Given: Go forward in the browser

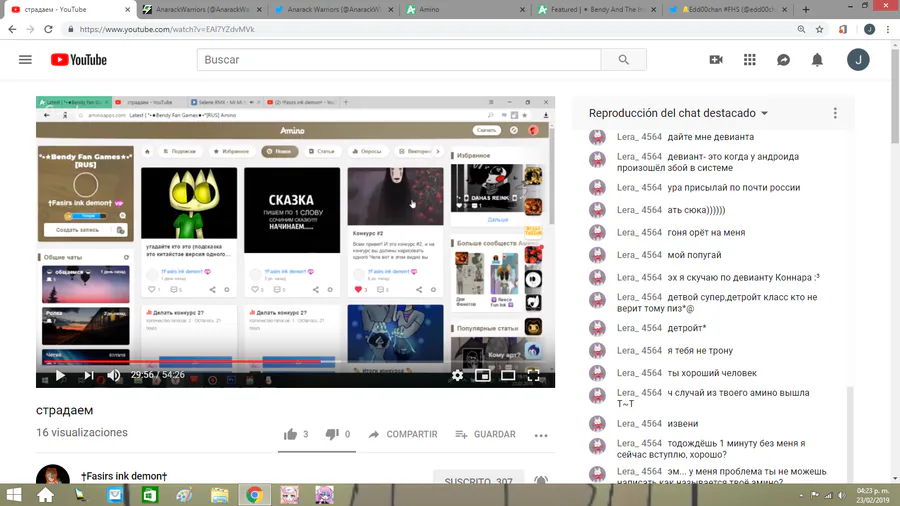Looking at the screenshot, I should tap(30, 29).
